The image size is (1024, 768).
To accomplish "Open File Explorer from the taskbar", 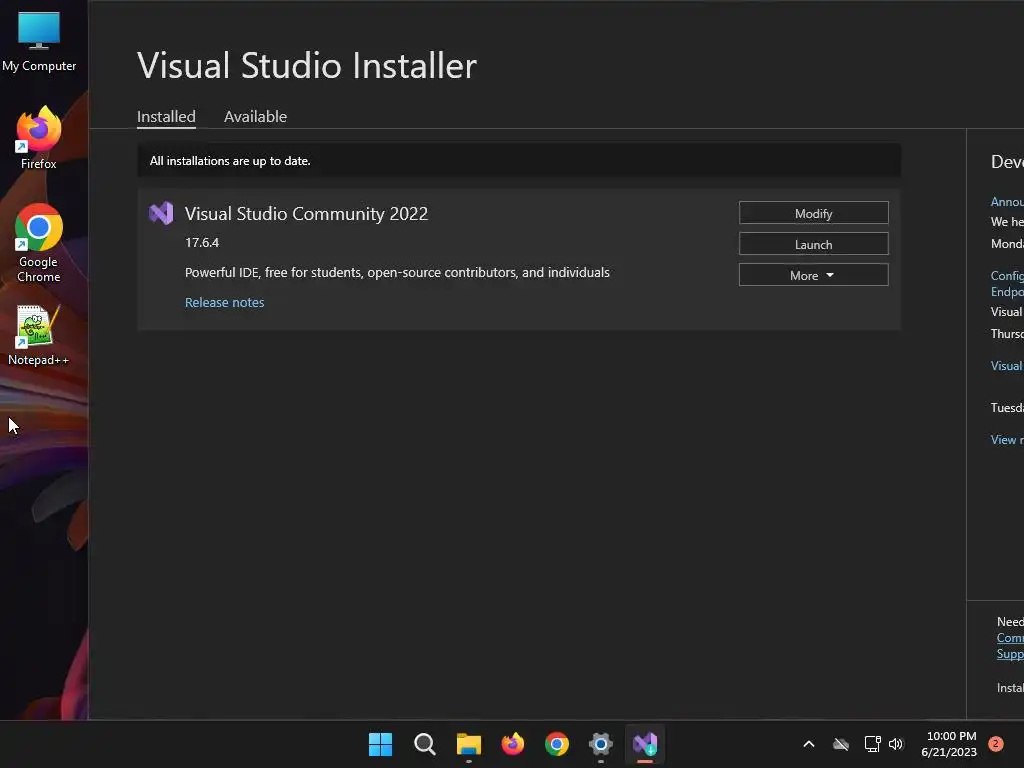I will coord(468,744).
